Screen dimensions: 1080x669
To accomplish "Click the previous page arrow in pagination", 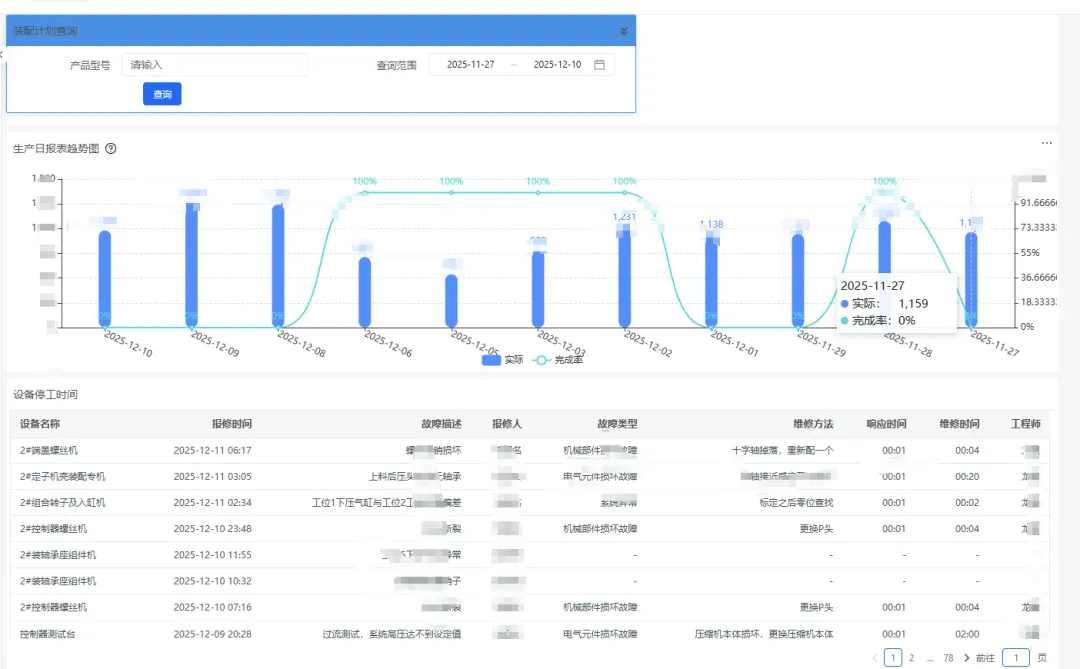I will click(x=875, y=657).
